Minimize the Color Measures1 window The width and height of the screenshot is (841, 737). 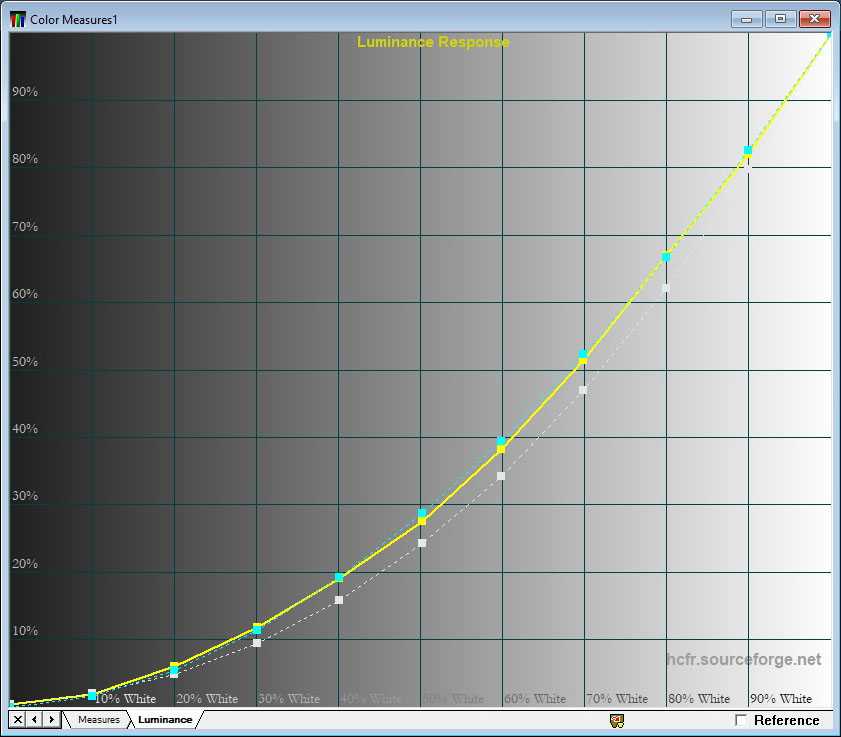(x=747, y=19)
